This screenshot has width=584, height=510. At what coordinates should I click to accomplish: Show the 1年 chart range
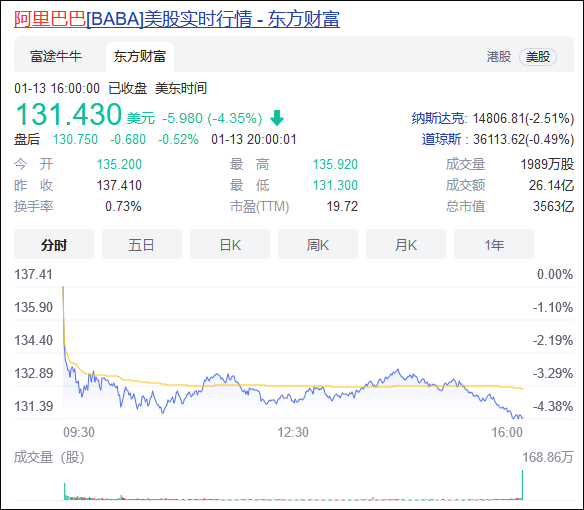coord(494,245)
